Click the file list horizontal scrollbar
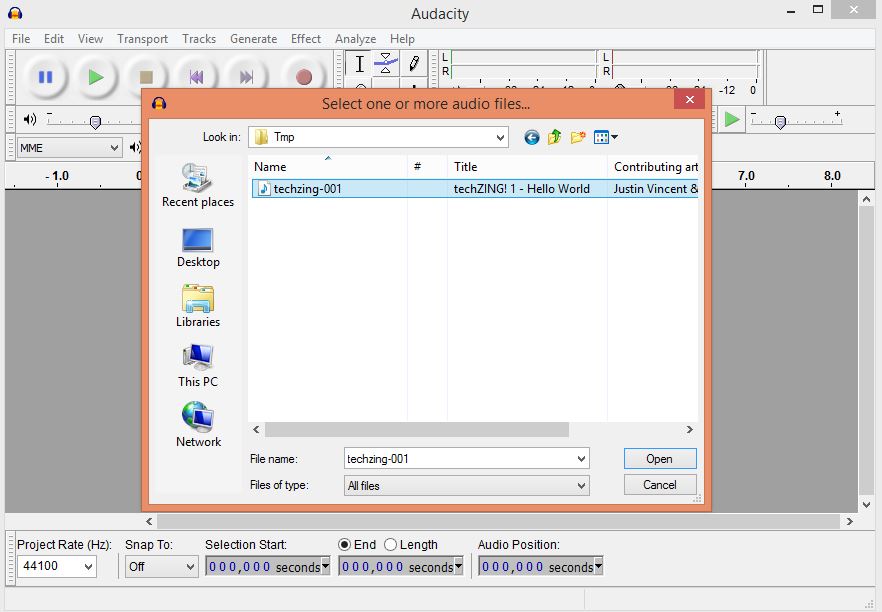 pos(417,430)
